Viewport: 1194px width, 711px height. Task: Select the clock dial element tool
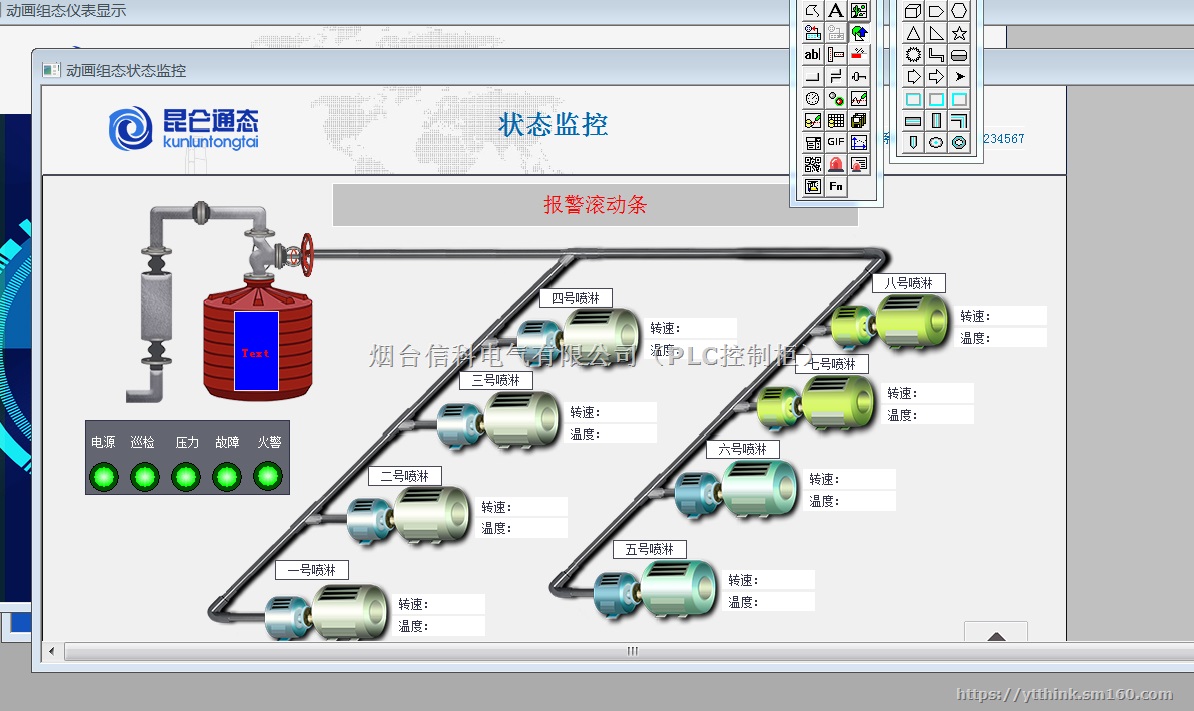[x=813, y=97]
